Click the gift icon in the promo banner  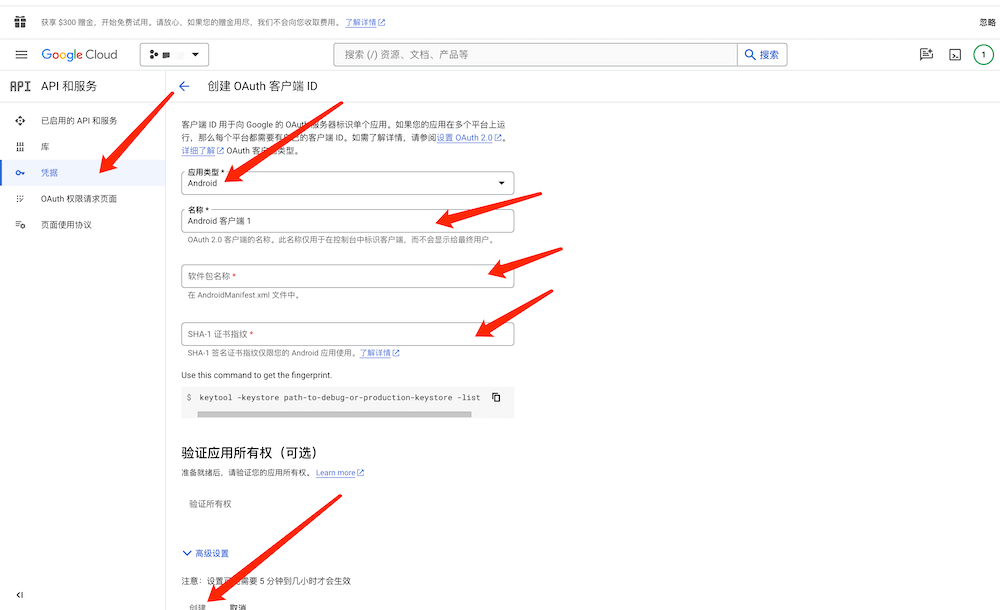[x=20, y=22]
